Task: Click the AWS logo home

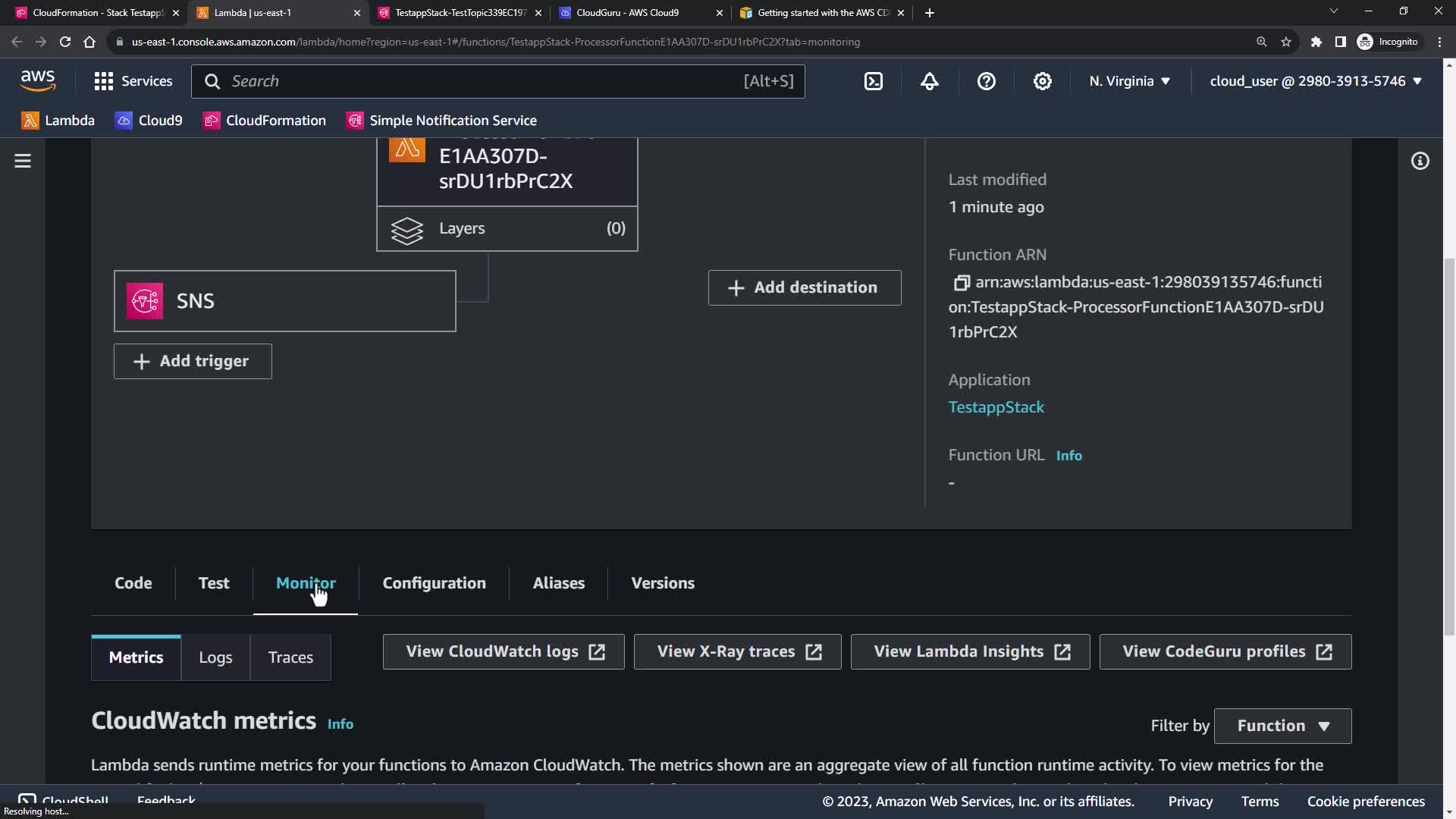Action: click(38, 80)
